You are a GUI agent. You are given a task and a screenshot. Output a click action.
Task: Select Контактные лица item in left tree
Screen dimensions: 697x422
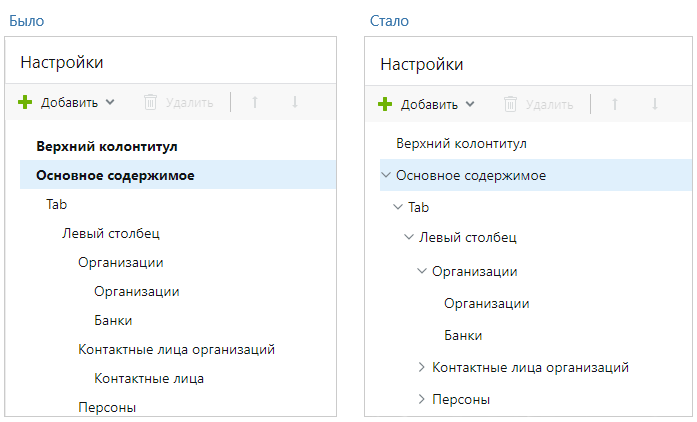coord(149,378)
